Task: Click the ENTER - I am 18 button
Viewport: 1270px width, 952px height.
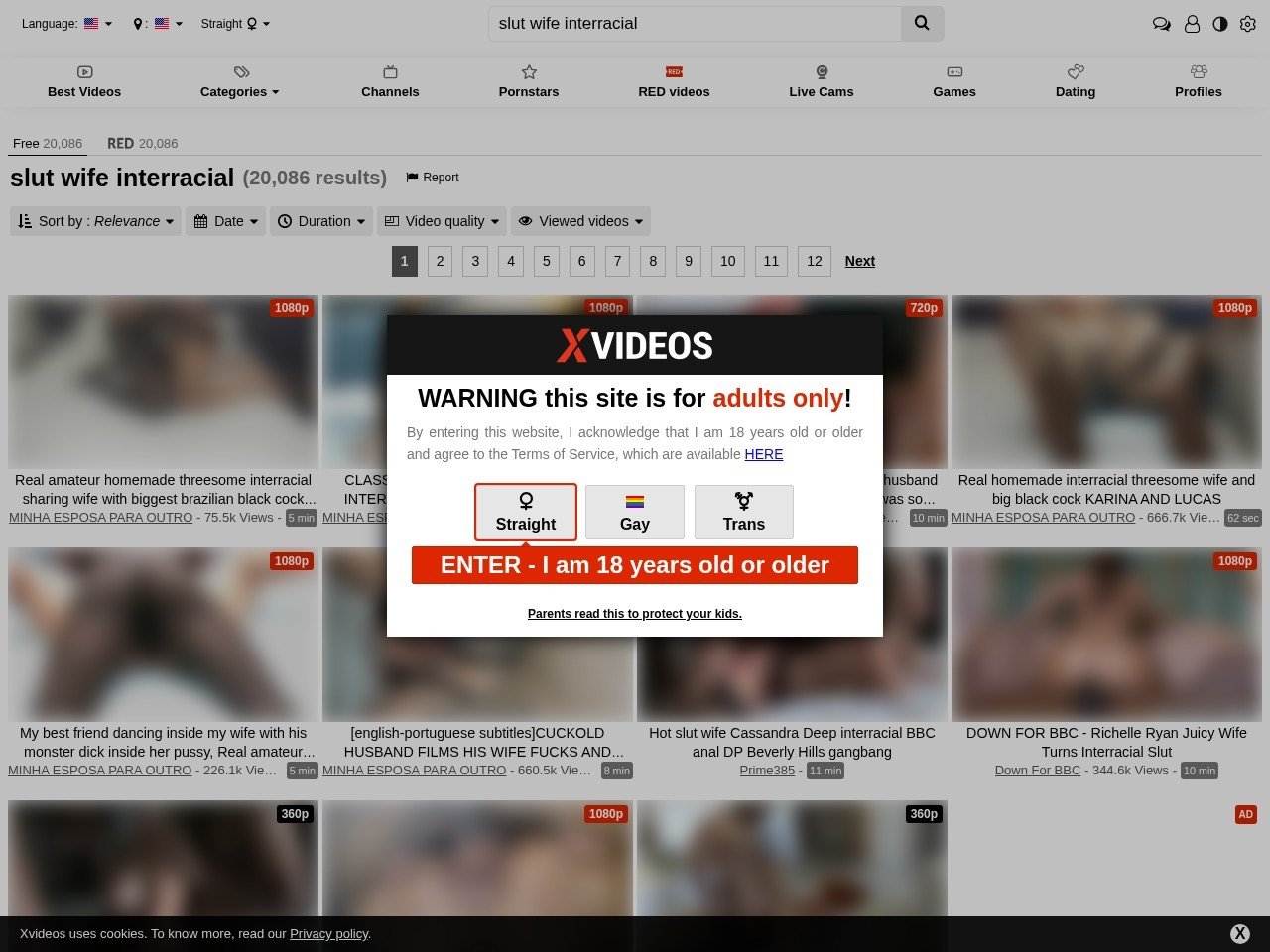Action: pos(635,564)
